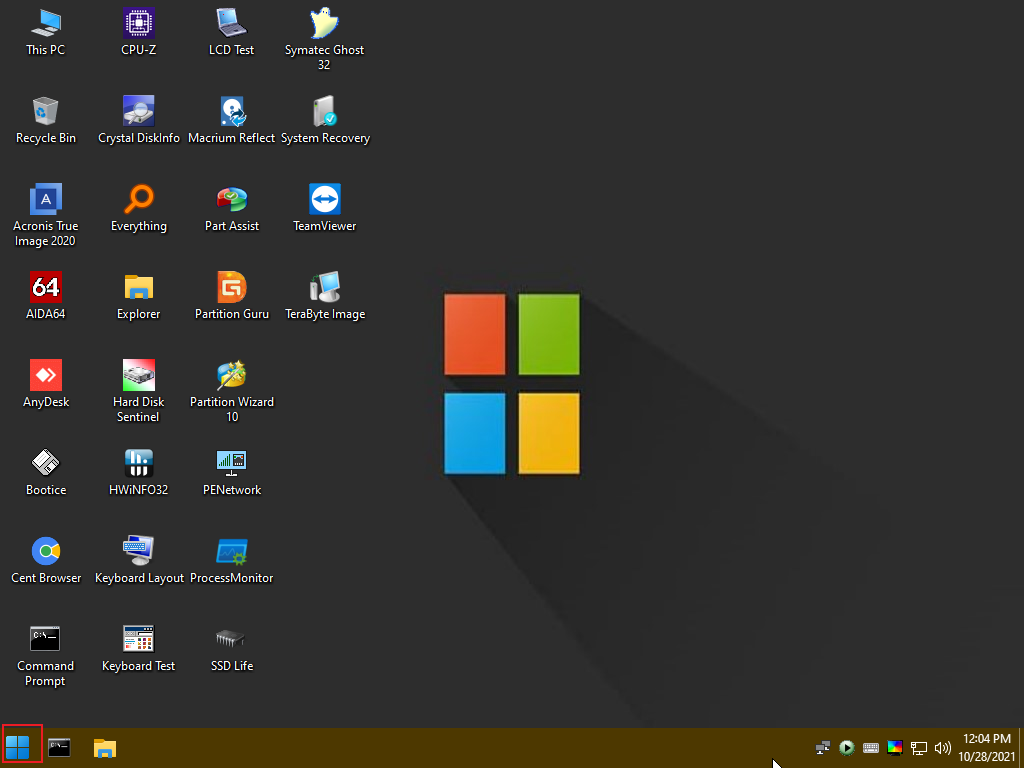Open the keyboard tray icon
Image resolution: width=1024 pixels, height=768 pixels.
(871, 748)
